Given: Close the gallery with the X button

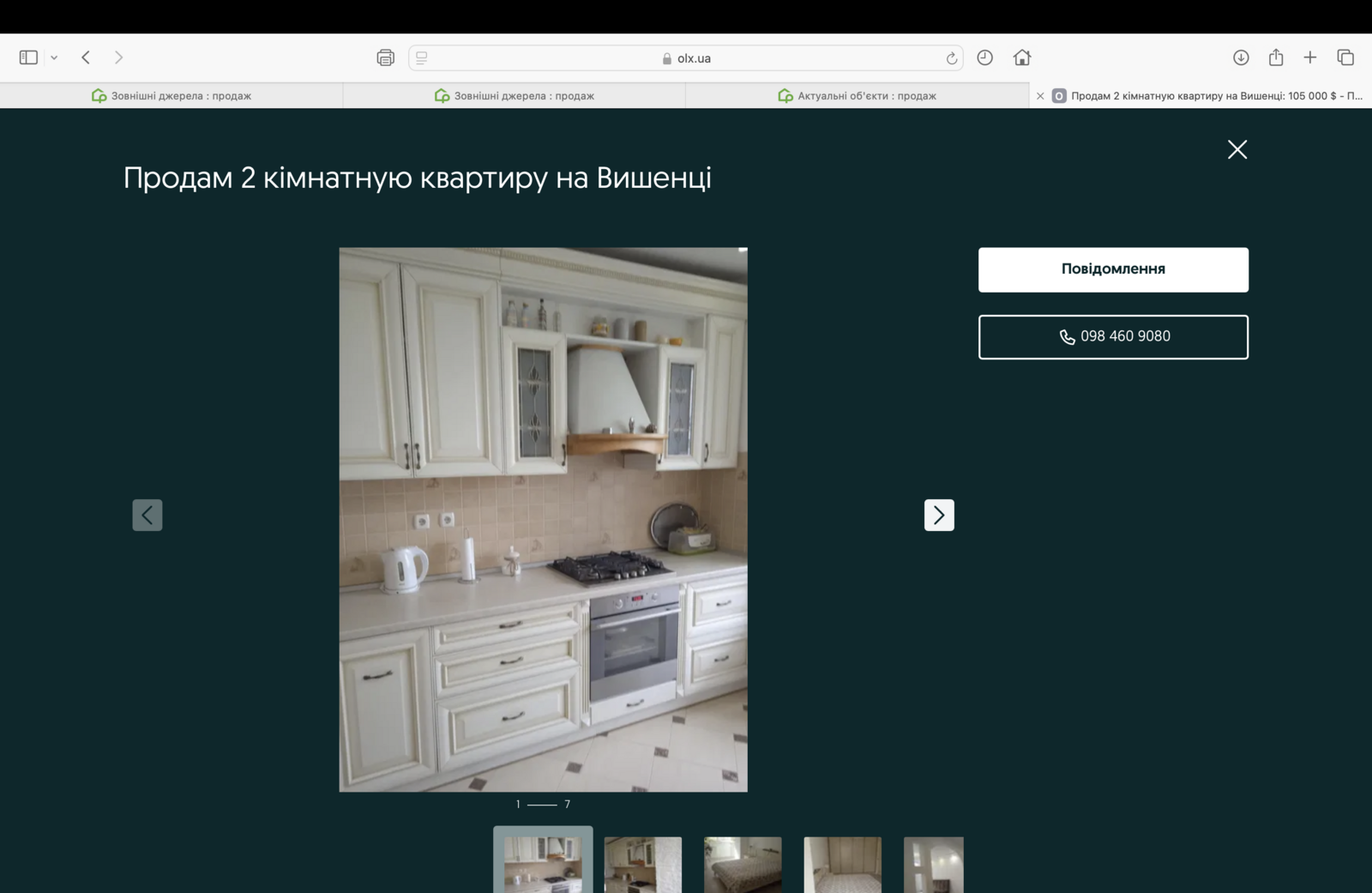Looking at the screenshot, I should pyautogui.click(x=1237, y=149).
